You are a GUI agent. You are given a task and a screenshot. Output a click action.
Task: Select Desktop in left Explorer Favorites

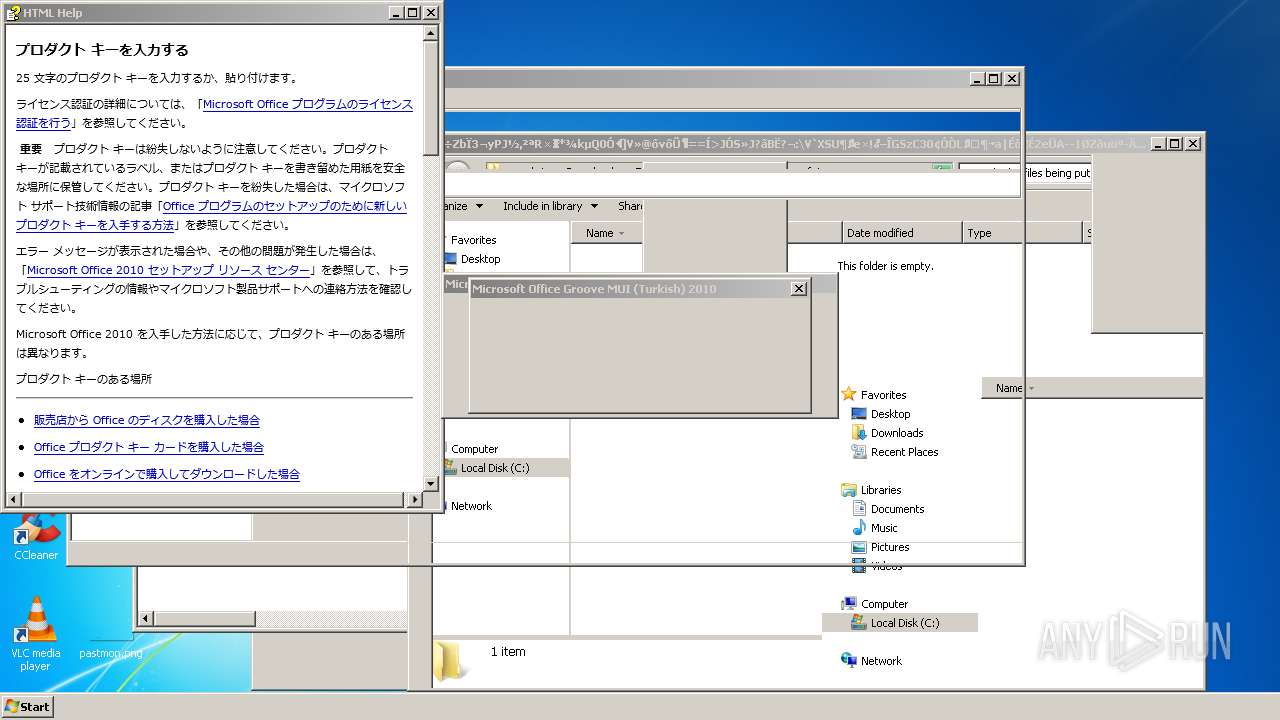pyautogui.click(x=480, y=259)
